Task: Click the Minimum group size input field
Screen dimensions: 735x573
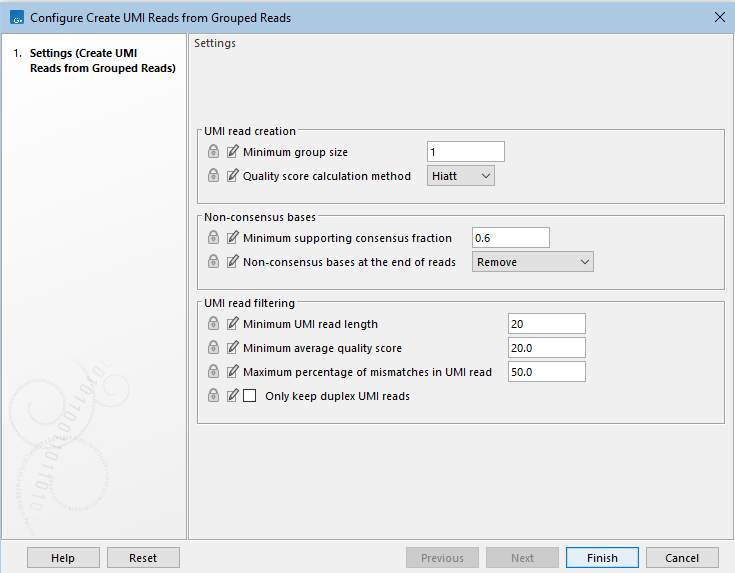Action: (465, 152)
